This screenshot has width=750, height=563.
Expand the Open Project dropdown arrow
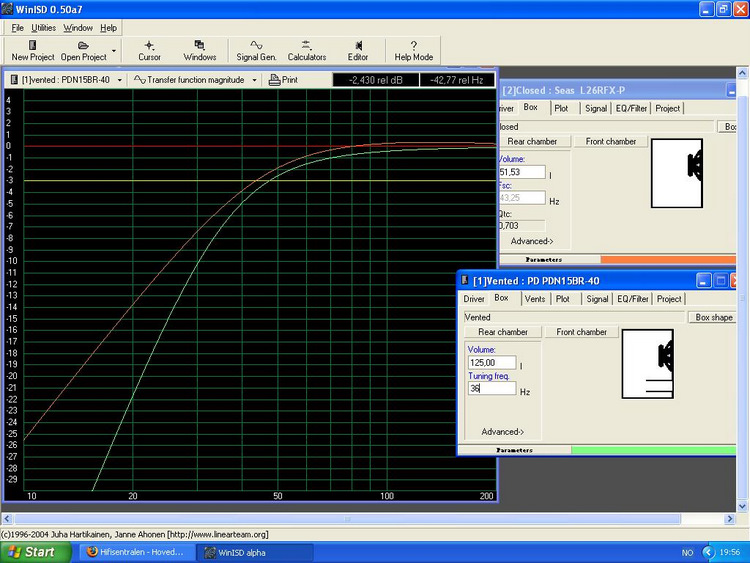[114, 50]
